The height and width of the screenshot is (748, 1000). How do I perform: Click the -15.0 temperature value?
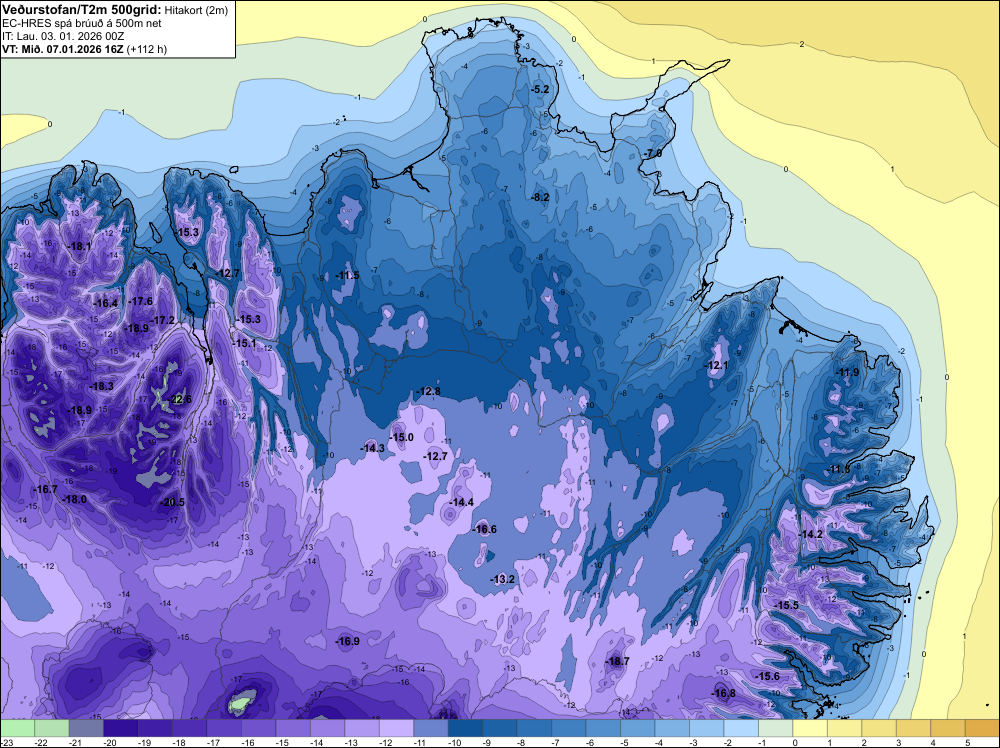402,437
